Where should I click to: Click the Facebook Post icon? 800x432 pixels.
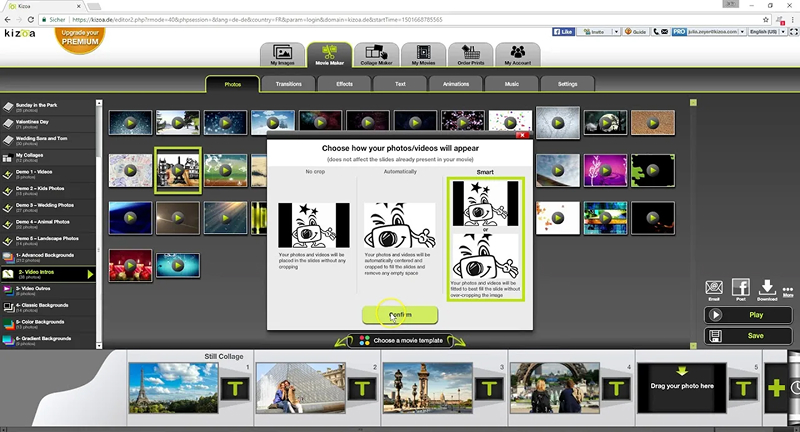coord(741,288)
